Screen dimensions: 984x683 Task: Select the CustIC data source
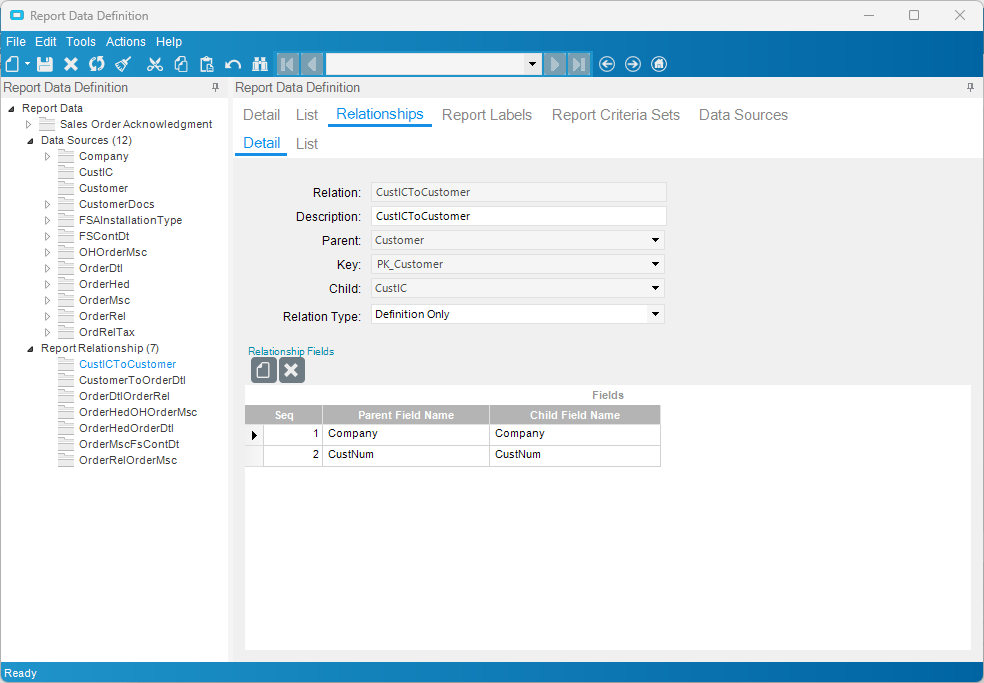(96, 172)
